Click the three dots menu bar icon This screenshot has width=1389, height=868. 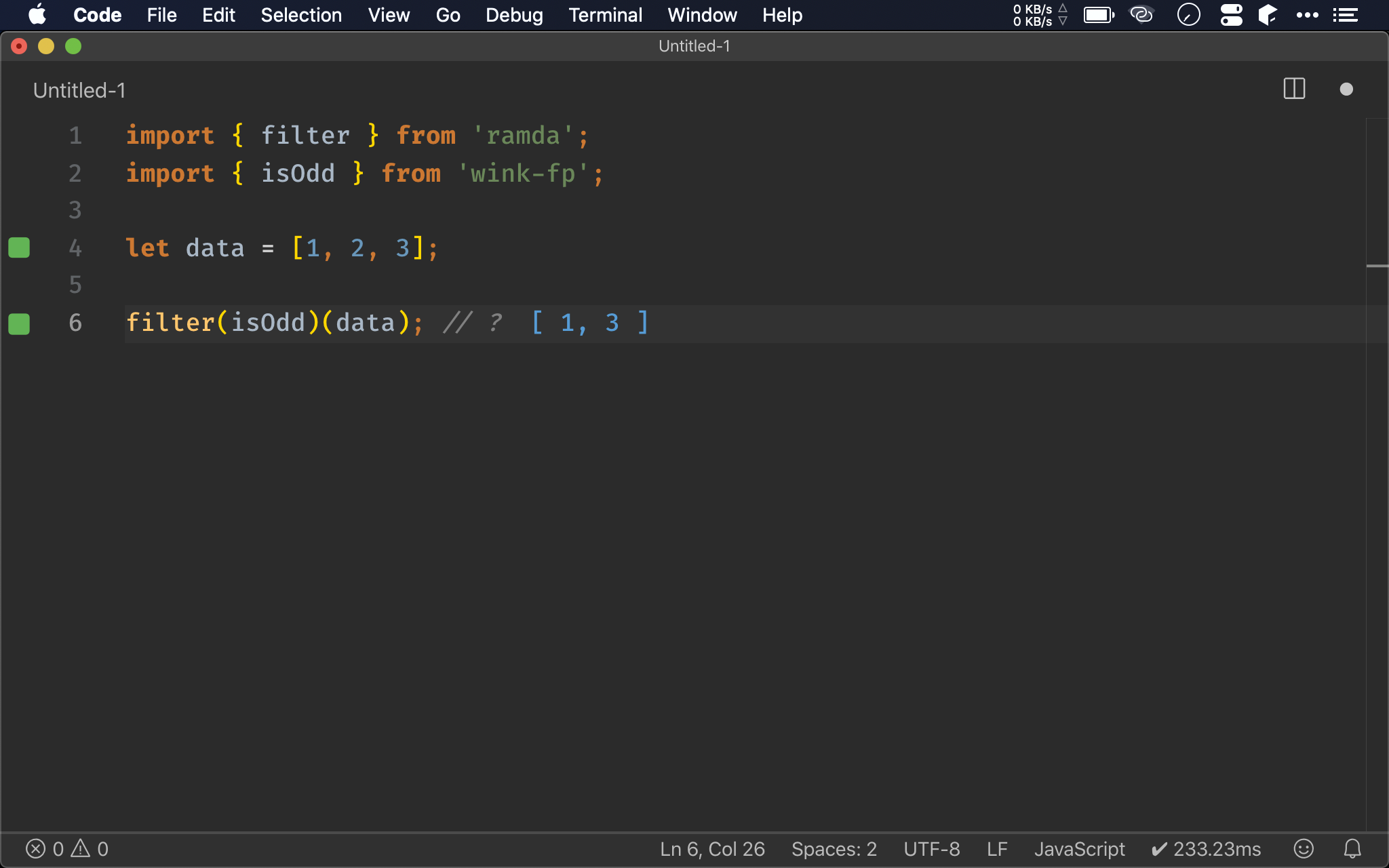(x=1307, y=15)
